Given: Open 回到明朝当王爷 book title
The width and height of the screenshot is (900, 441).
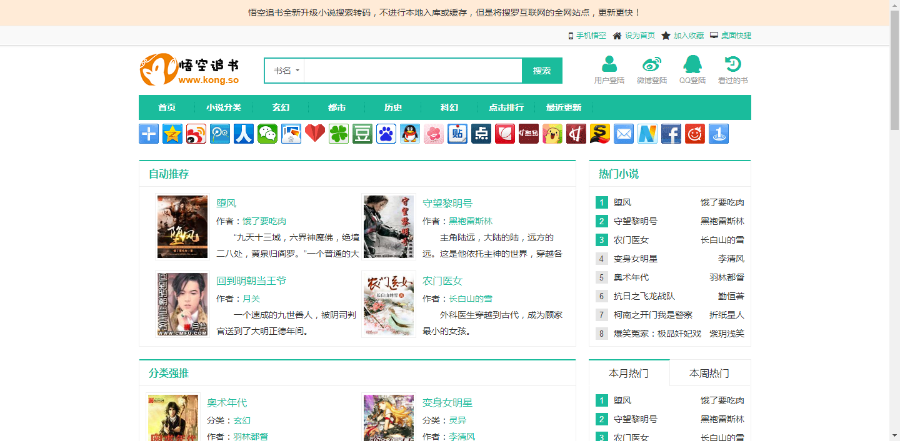Looking at the screenshot, I should [251, 281].
